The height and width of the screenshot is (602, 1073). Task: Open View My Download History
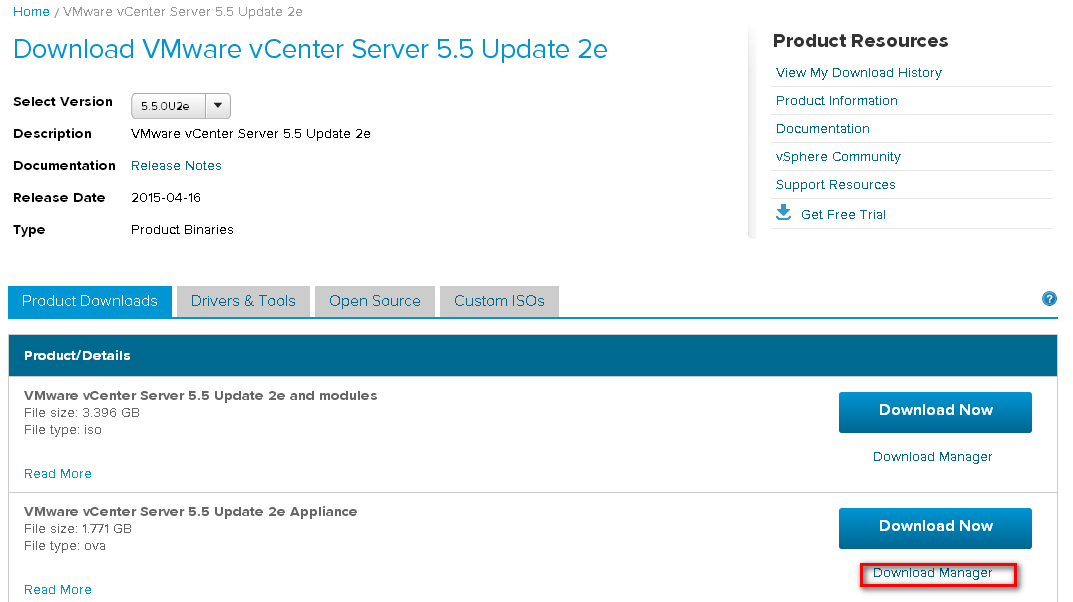pyautogui.click(x=858, y=73)
